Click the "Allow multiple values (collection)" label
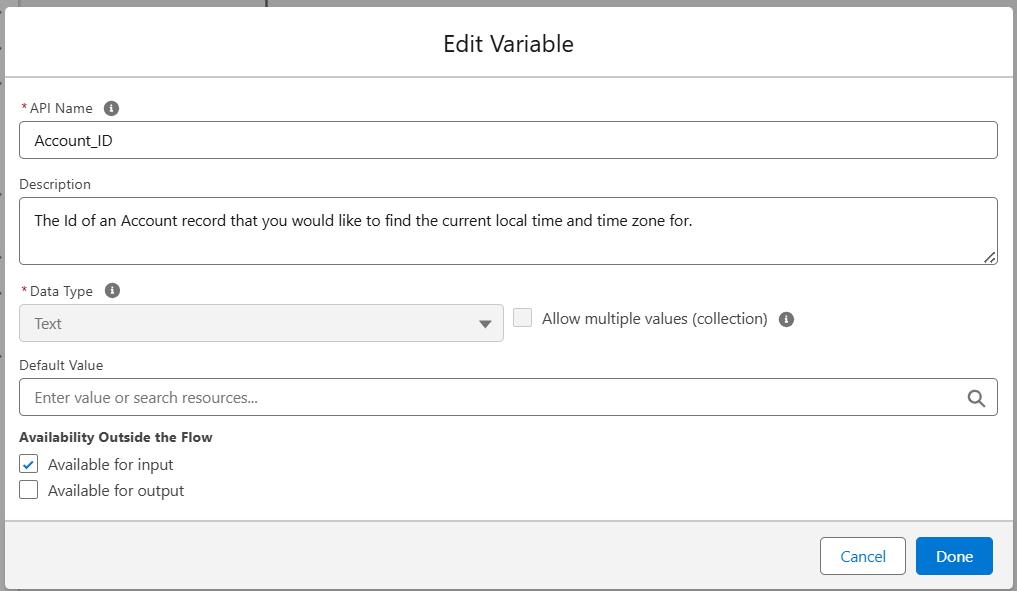 pos(654,319)
